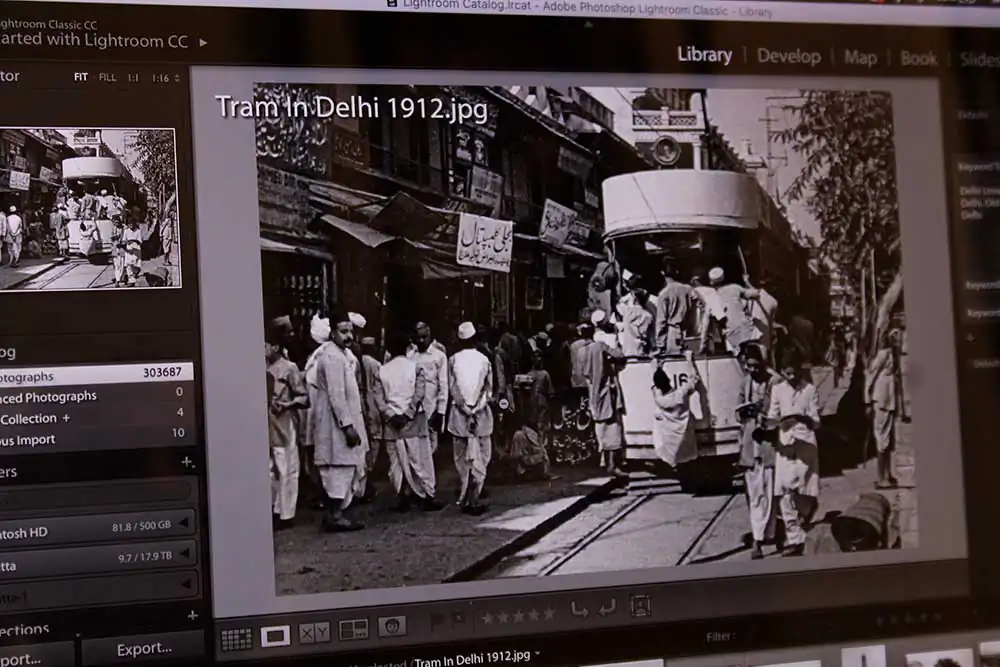Click the plus icon next to Folders
1000x667 pixels.
tap(186, 462)
